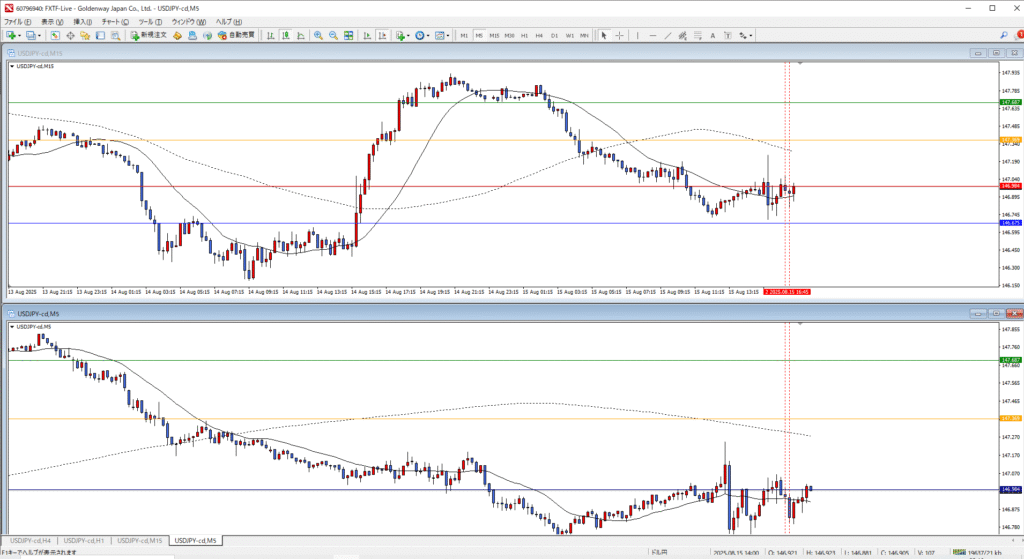
Task: Zoom in on the chart
Action: 318,35
